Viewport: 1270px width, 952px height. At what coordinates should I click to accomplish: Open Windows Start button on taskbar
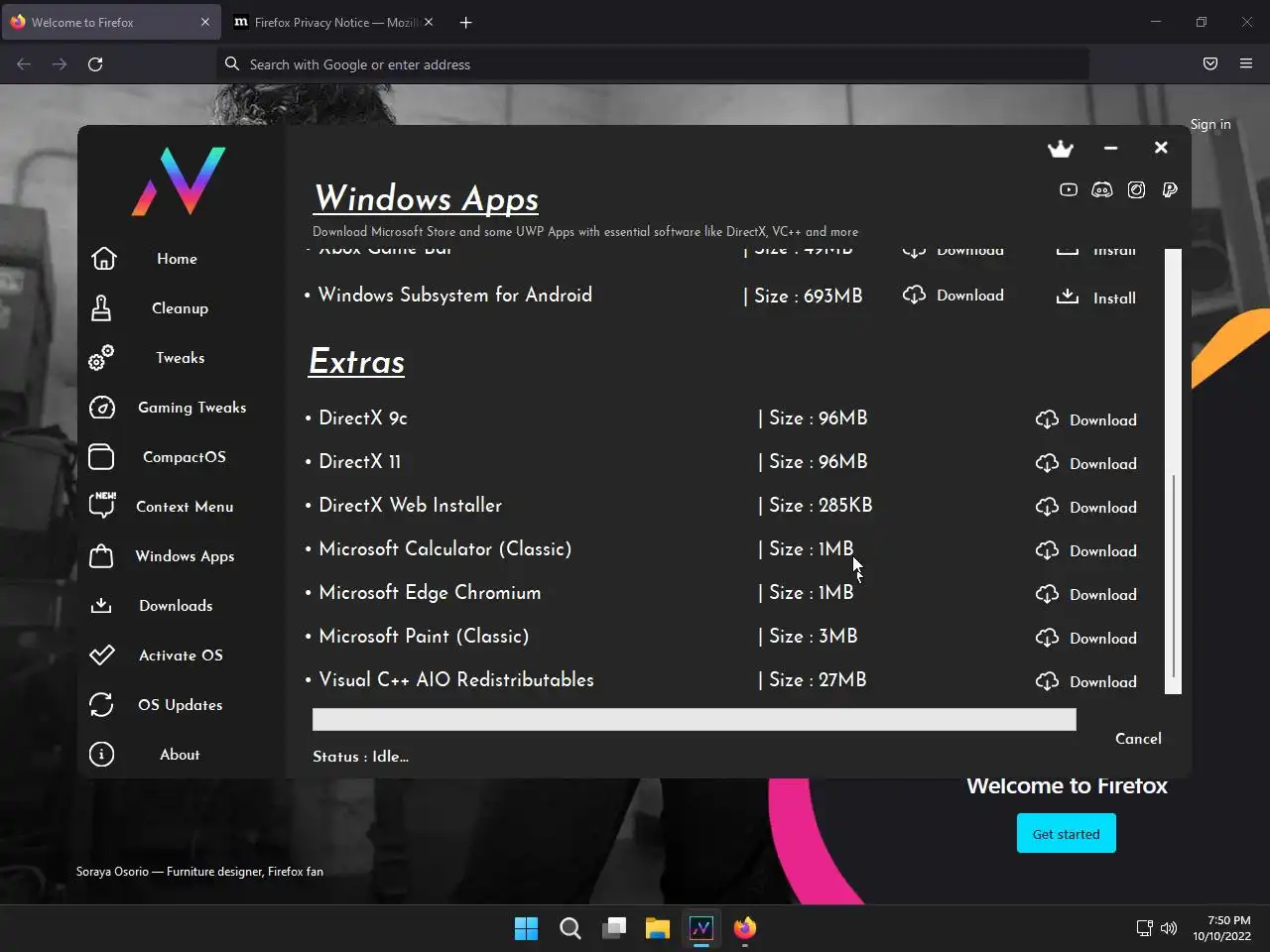[526, 928]
